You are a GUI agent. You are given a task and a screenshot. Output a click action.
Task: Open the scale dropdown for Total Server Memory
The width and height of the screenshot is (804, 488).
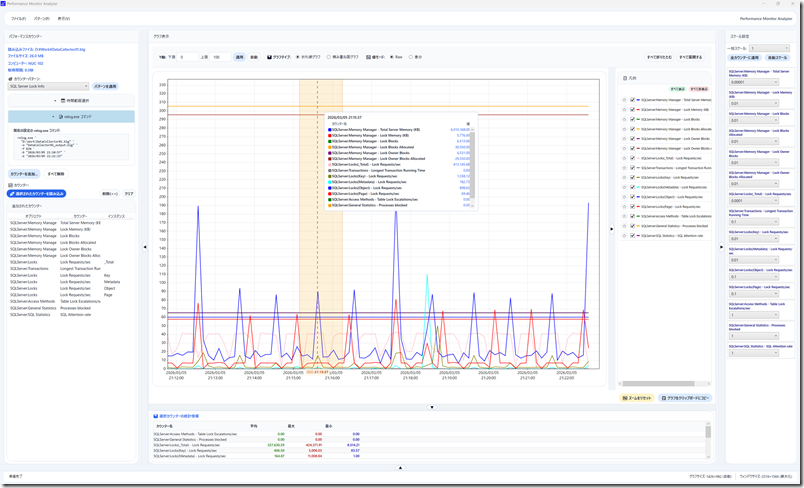754,82
